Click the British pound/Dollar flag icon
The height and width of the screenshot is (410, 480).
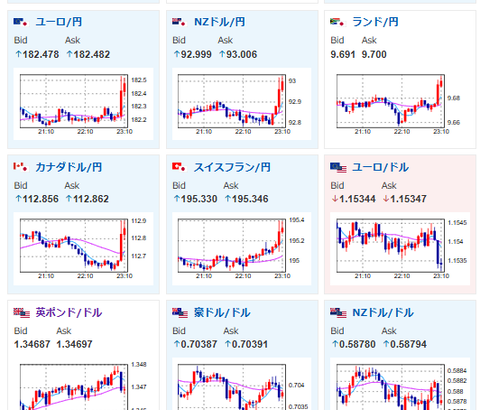(x=22, y=313)
